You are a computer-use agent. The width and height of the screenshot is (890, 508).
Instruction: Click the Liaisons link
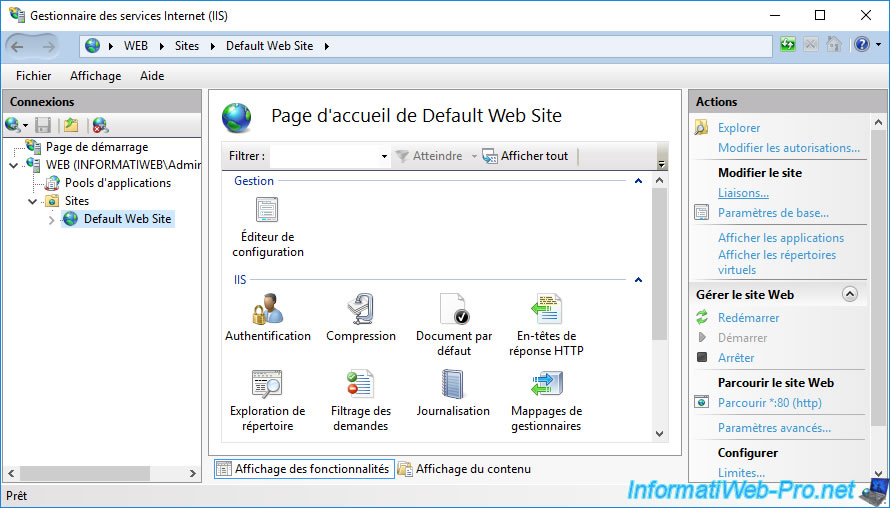click(743, 193)
